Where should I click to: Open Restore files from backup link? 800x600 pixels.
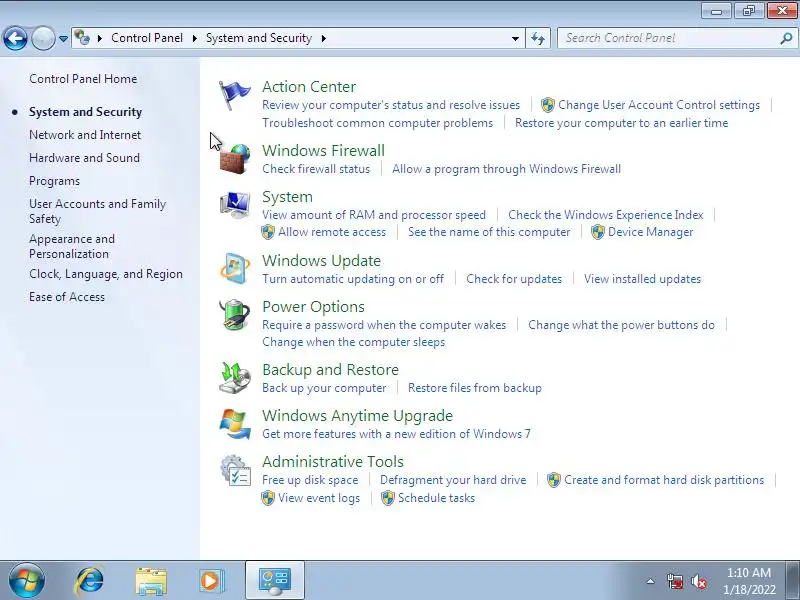pyautogui.click(x=475, y=388)
